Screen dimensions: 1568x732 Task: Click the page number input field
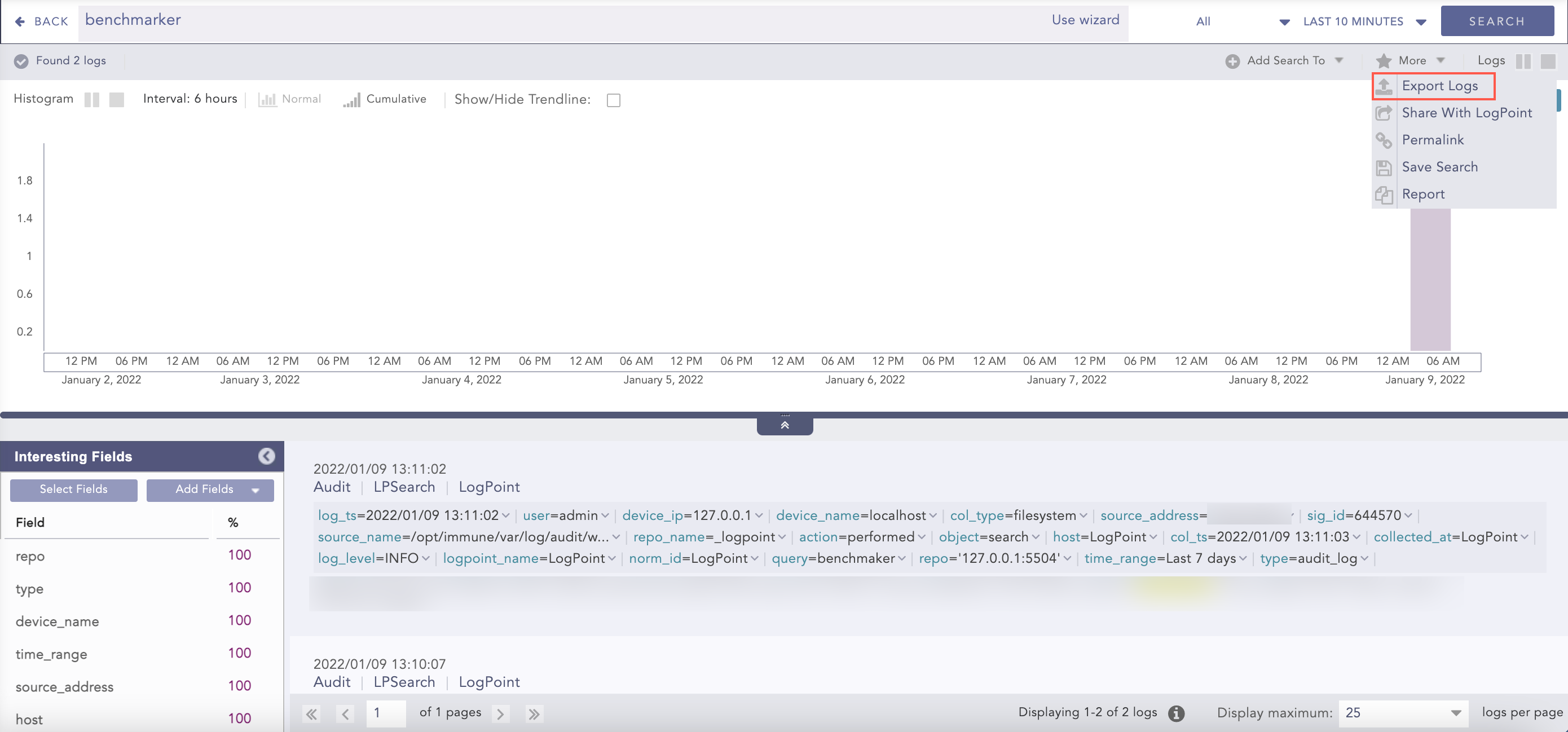coord(385,712)
